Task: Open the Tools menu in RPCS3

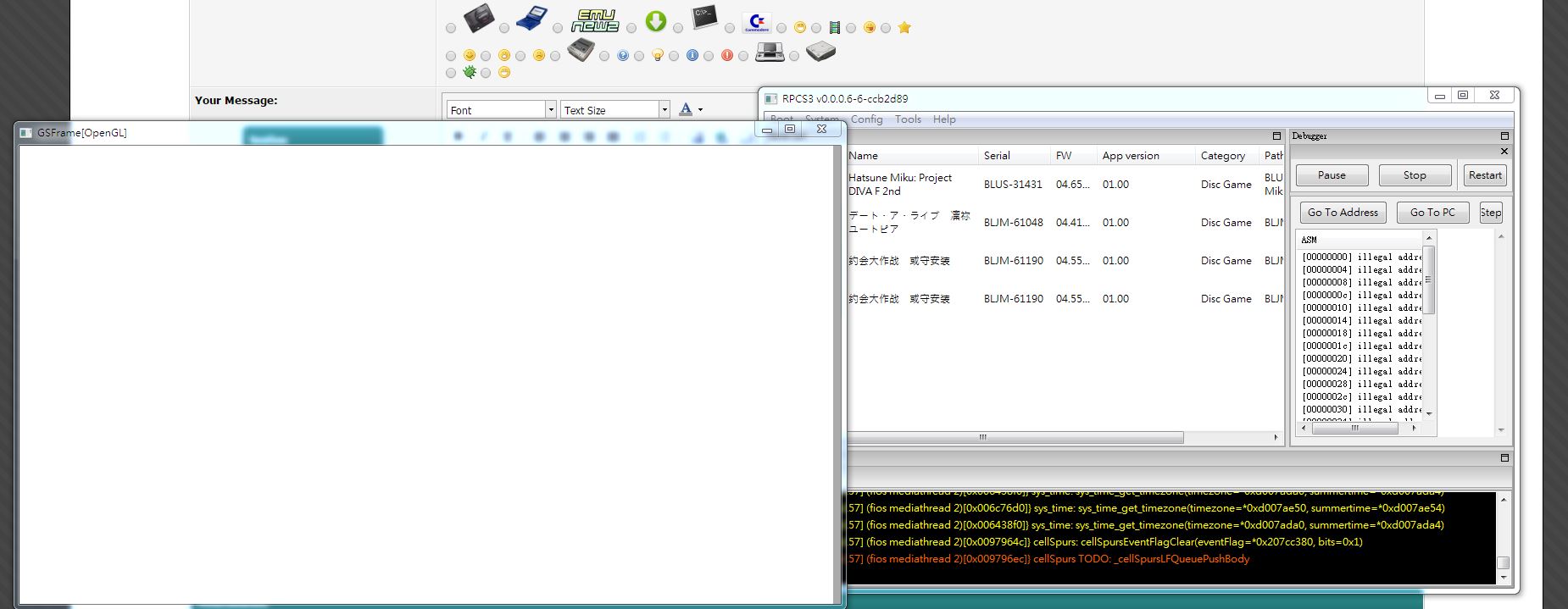Action: [x=907, y=119]
